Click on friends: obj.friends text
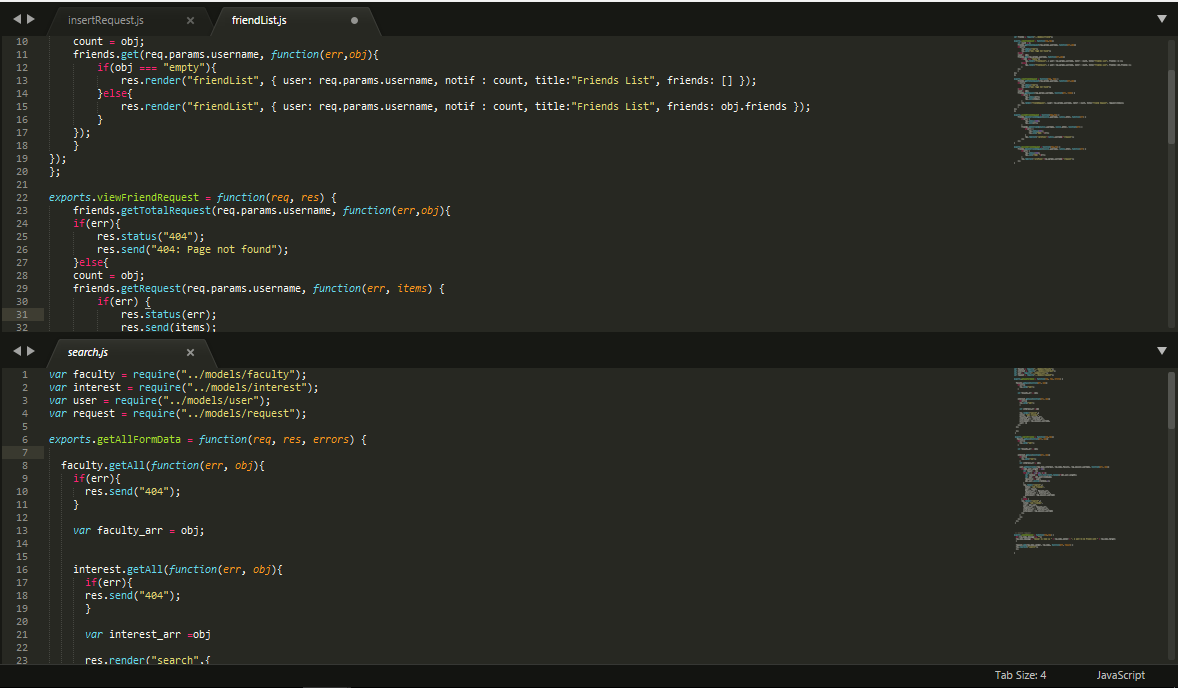Viewport: 1178px width, 688px height. pyautogui.click(x=726, y=107)
